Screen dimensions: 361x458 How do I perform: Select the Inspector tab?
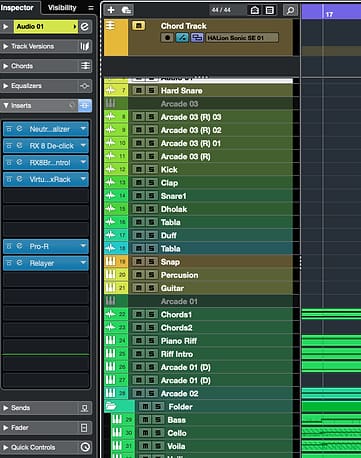pos(17,7)
